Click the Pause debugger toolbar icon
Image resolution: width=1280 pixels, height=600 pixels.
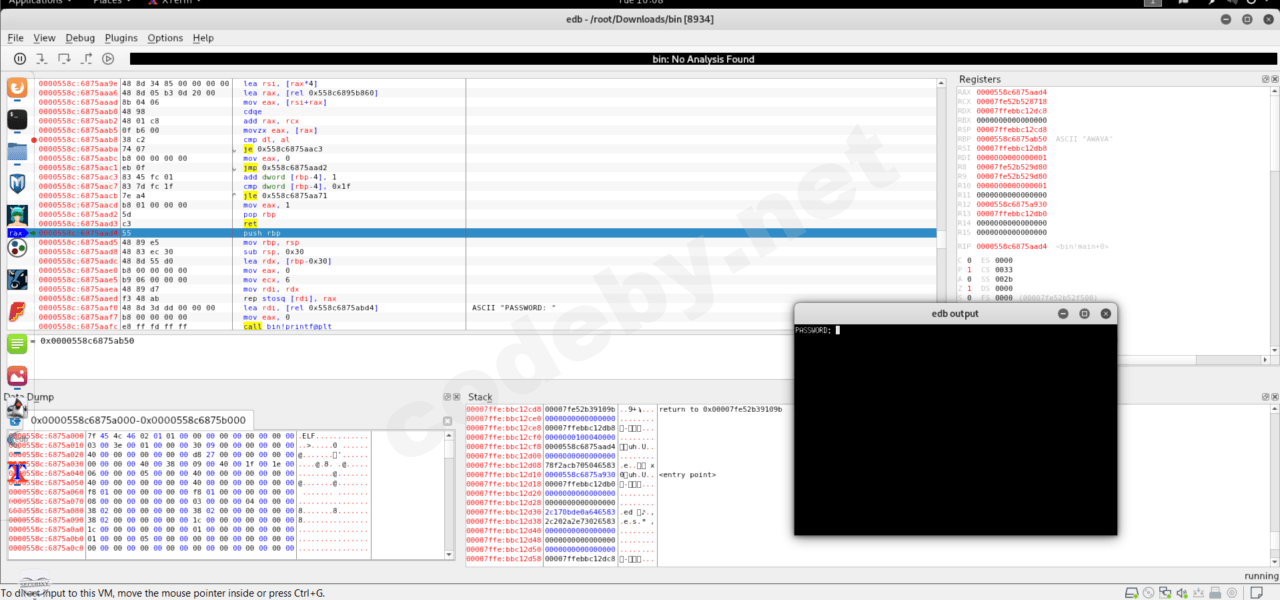pos(20,59)
